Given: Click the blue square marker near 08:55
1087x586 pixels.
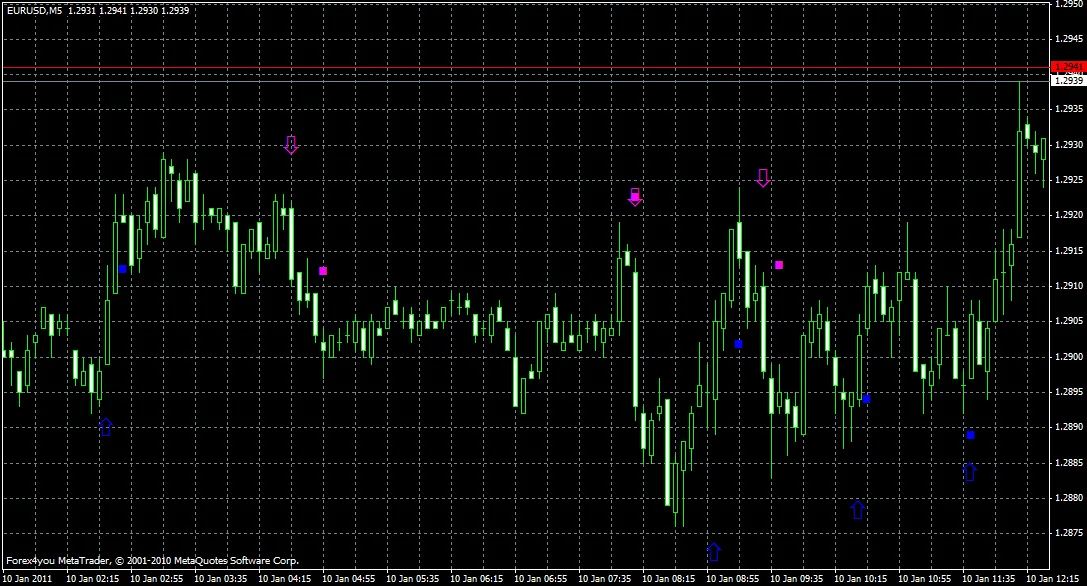Looking at the screenshot, I should pos(738,344).
